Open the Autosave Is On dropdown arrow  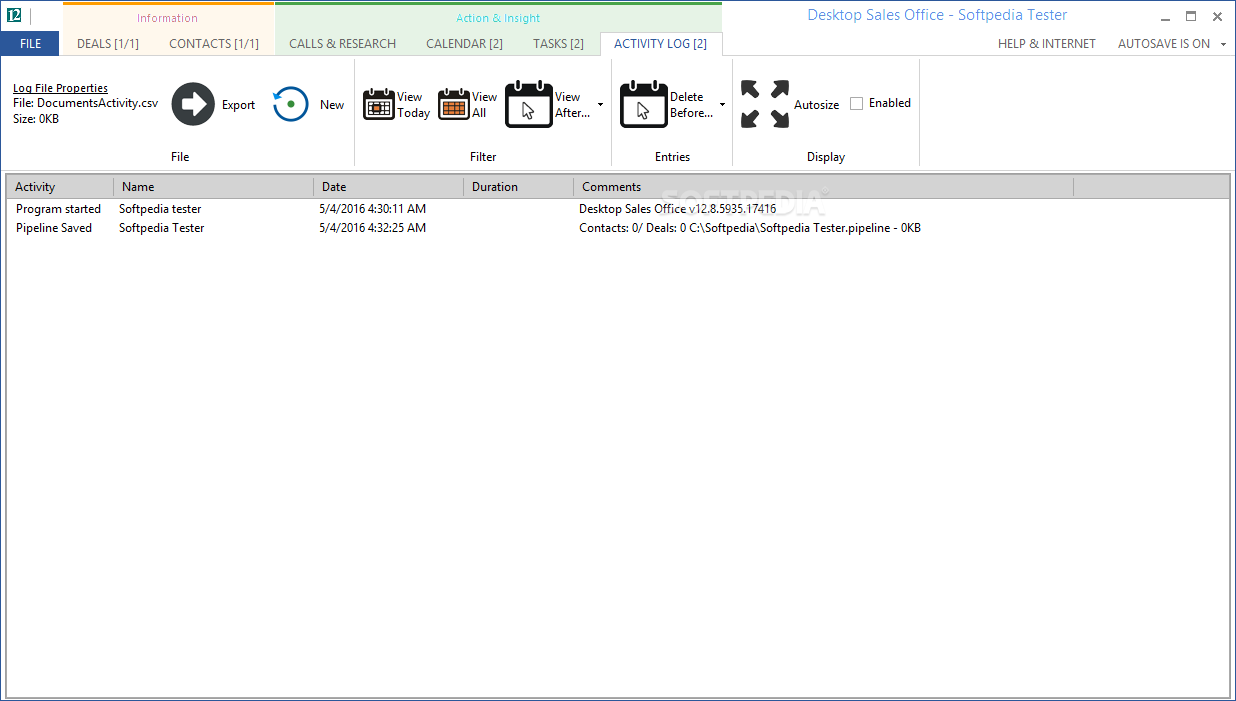click(x=1224, y=44)
